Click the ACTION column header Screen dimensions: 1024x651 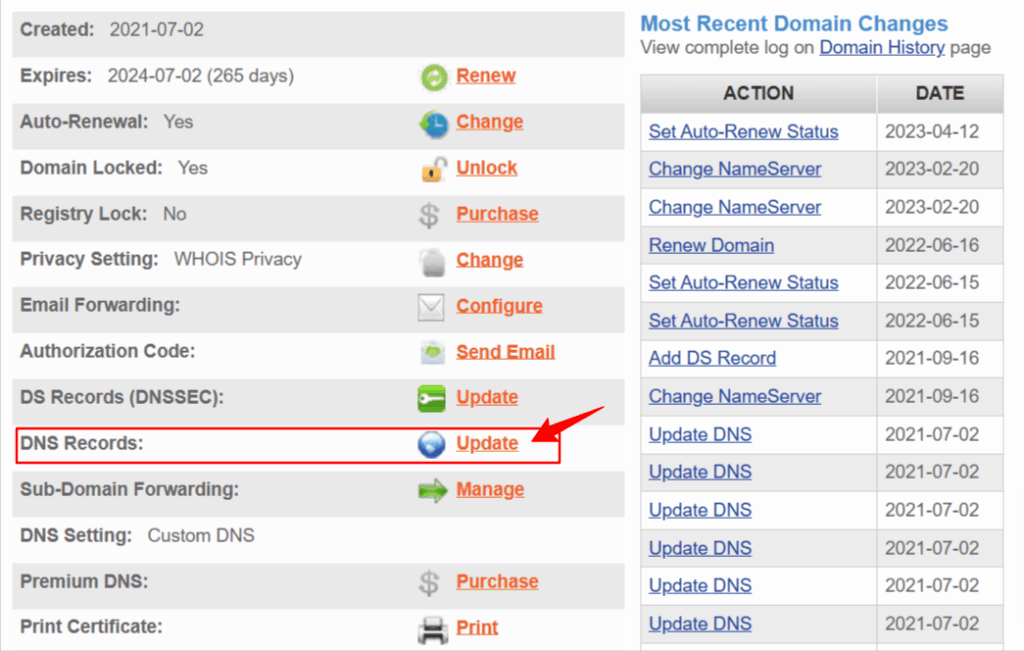click(758, 93)
